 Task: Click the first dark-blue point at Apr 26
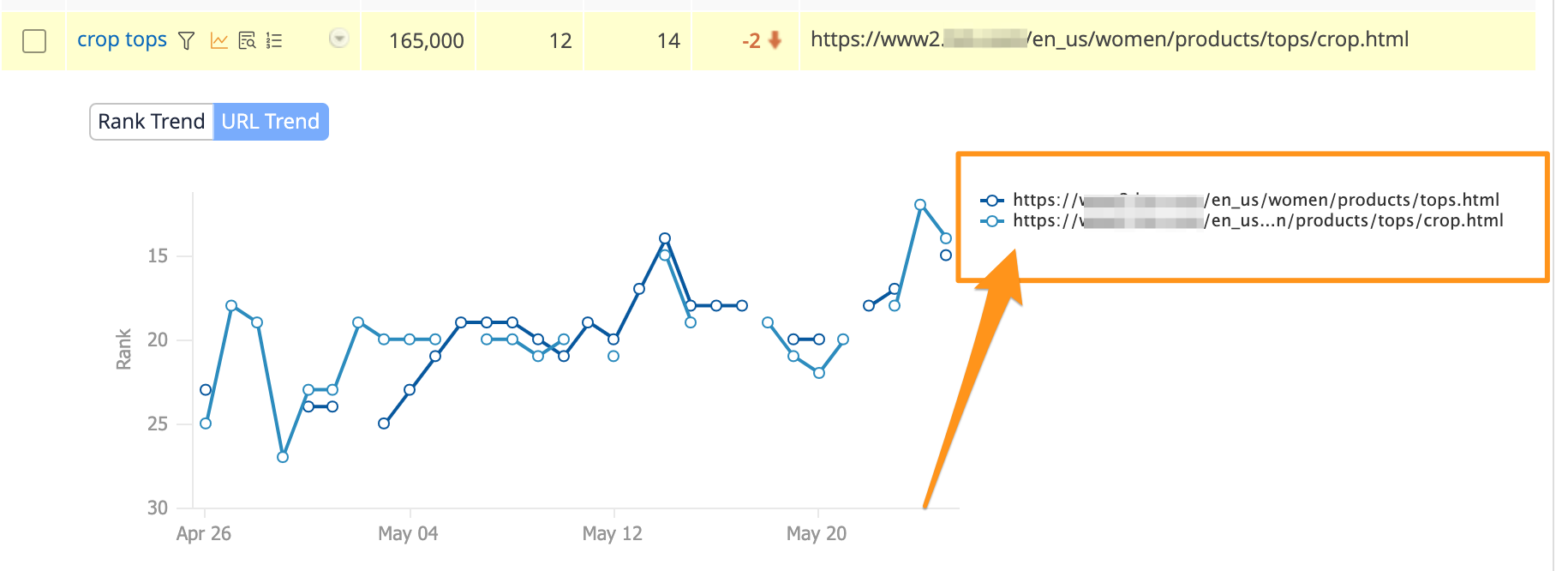click(206, 390)
